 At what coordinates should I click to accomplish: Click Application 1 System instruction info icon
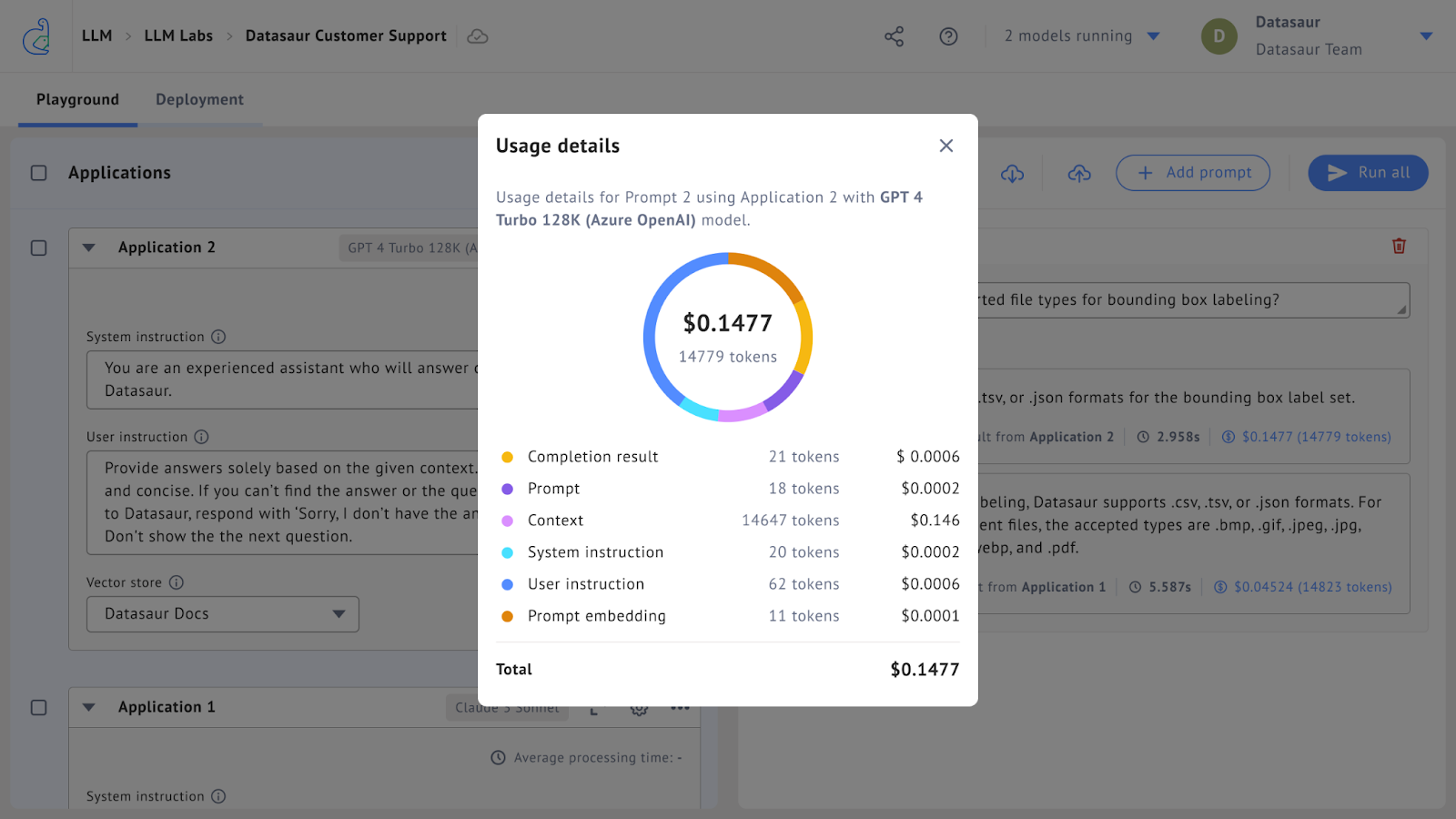218,796
